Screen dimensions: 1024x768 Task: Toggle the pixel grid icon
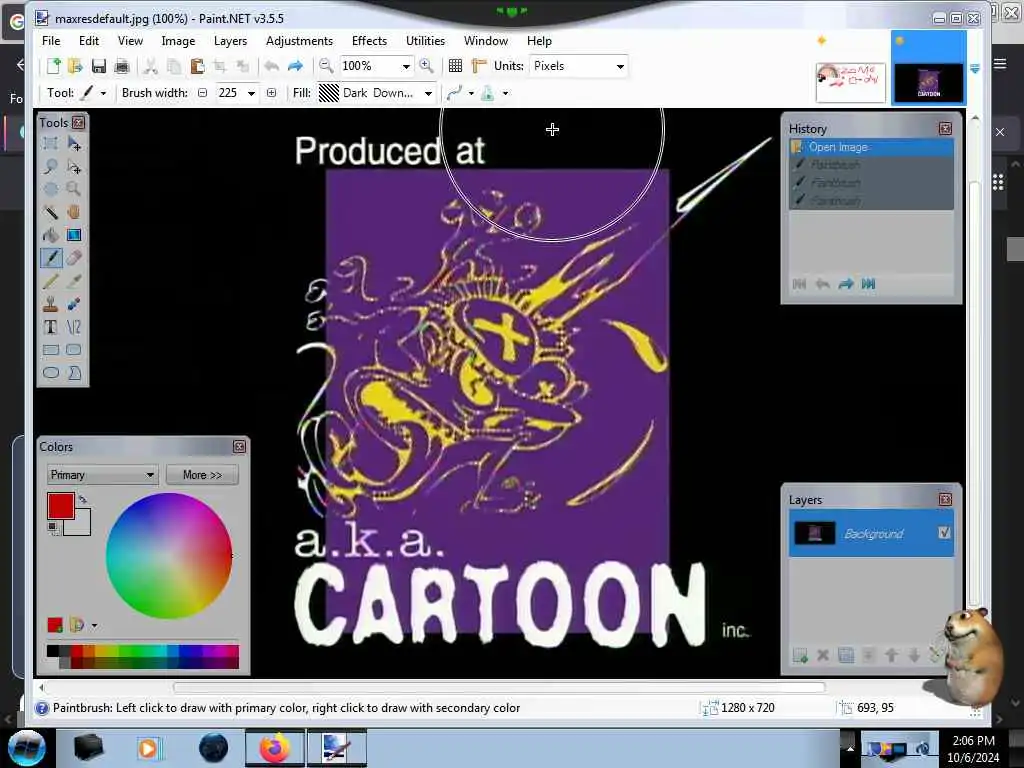[455, 65]
